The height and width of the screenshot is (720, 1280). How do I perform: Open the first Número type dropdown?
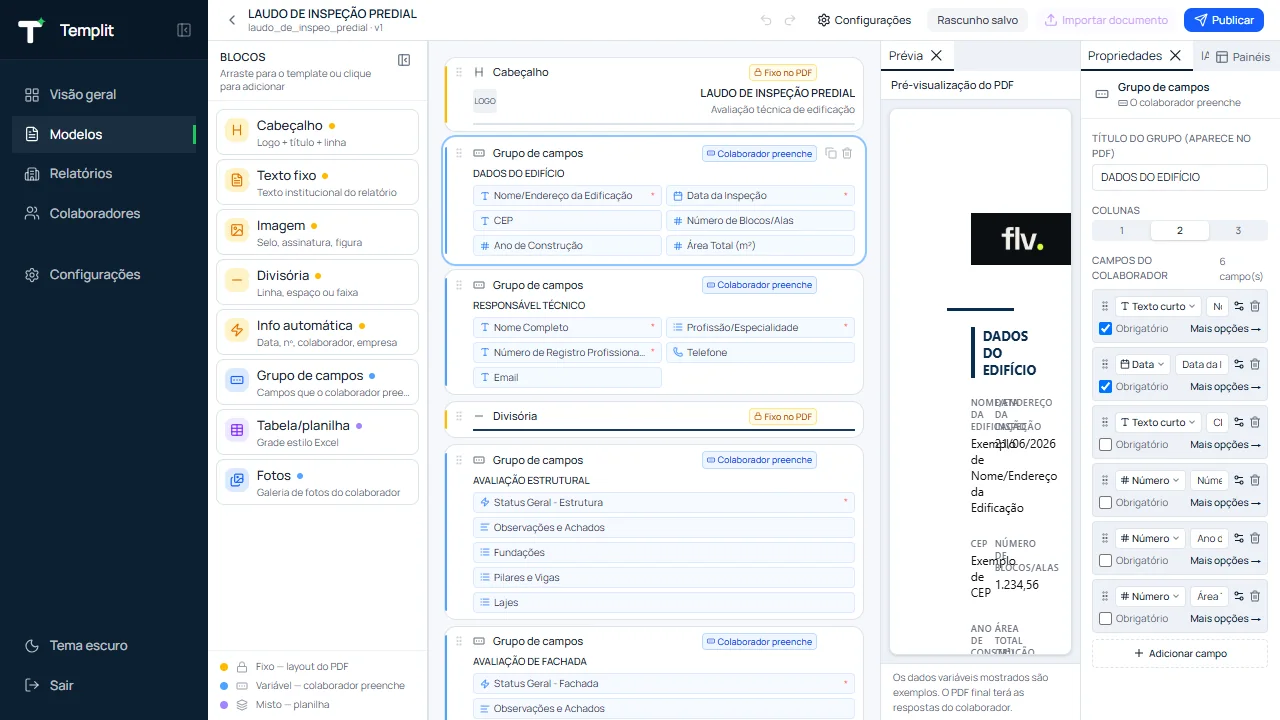click(x=1150, y=481)
